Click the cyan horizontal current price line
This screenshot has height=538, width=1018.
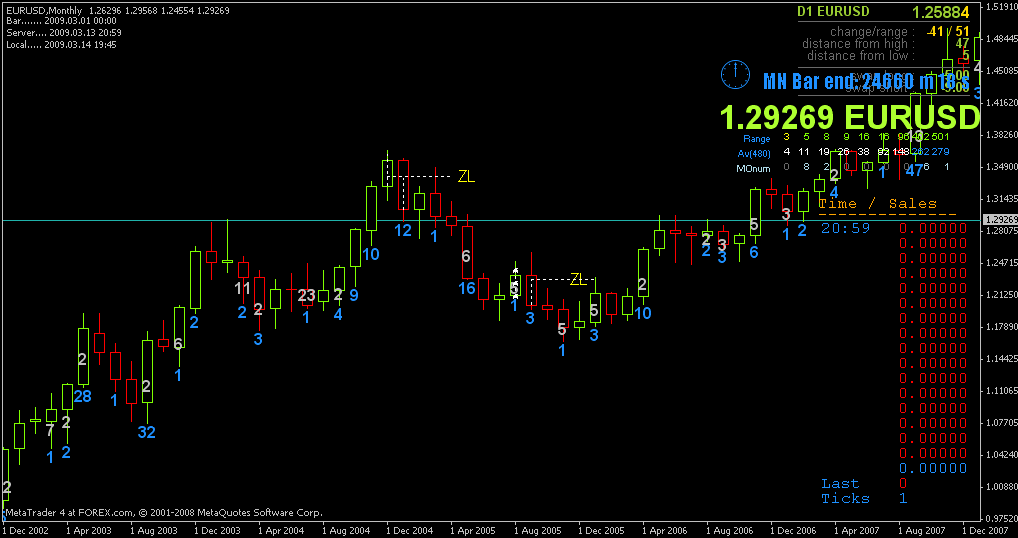pos(491,221)
